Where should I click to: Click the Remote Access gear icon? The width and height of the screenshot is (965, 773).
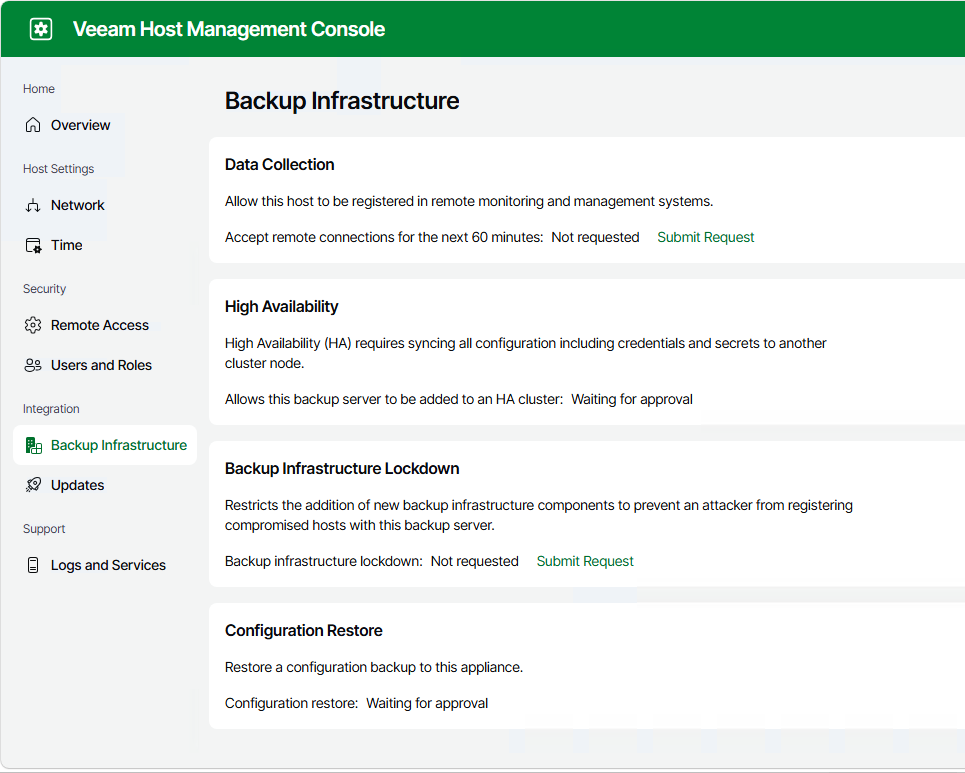[33, 325]
